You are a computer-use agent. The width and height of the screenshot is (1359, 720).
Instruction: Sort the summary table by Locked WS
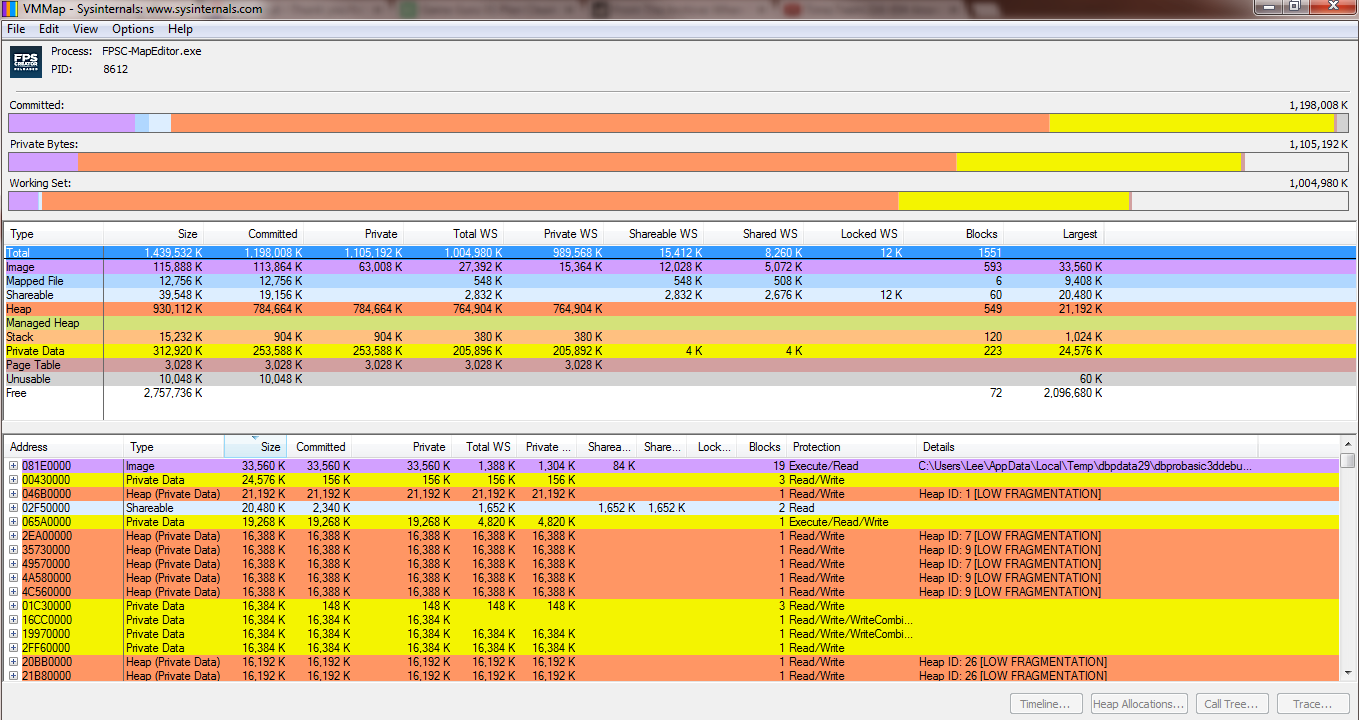point(853,234)
